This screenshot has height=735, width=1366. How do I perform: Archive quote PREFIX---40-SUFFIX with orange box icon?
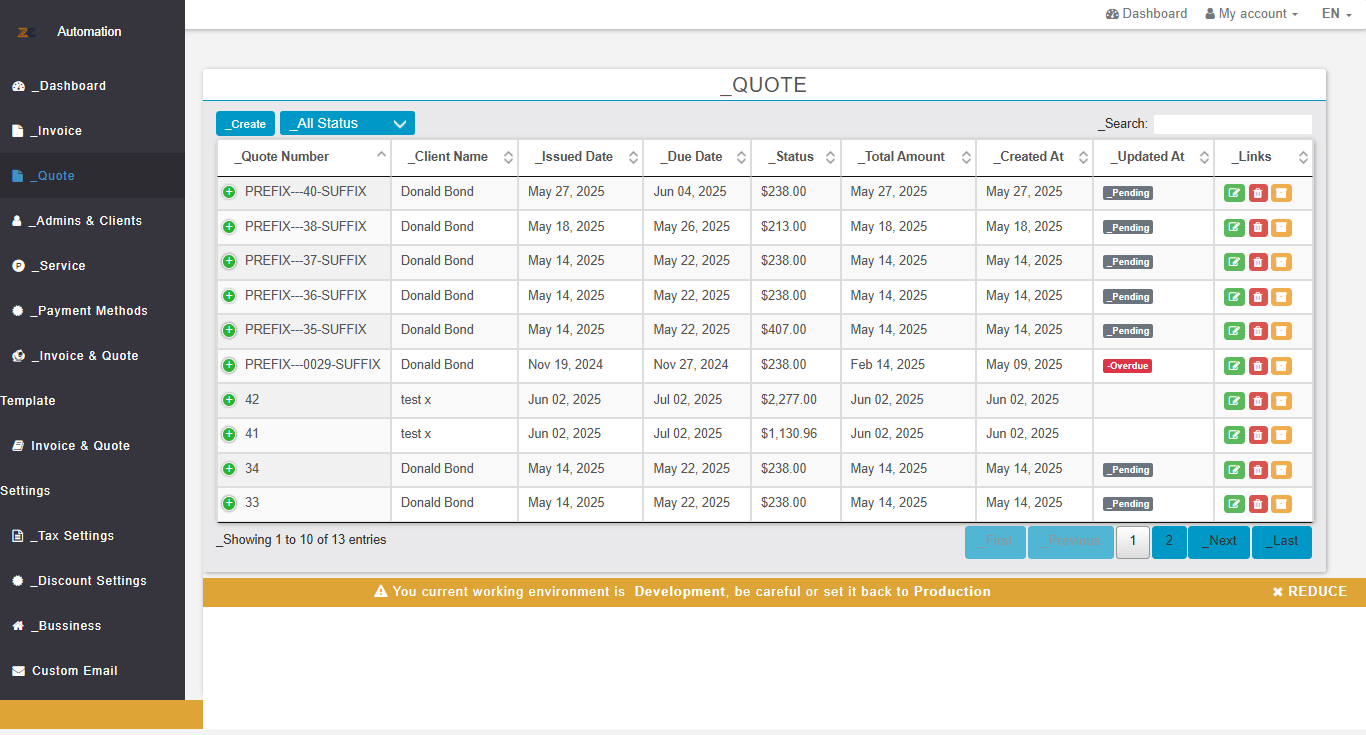click(x=1281, y=193)
